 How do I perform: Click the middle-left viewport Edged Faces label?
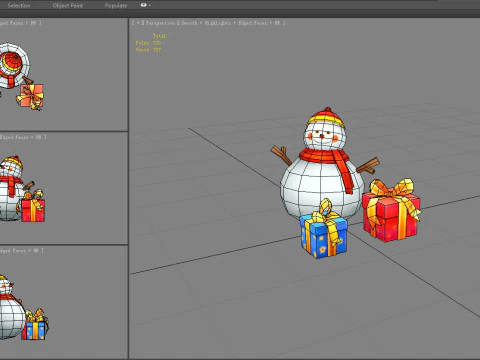13,137
